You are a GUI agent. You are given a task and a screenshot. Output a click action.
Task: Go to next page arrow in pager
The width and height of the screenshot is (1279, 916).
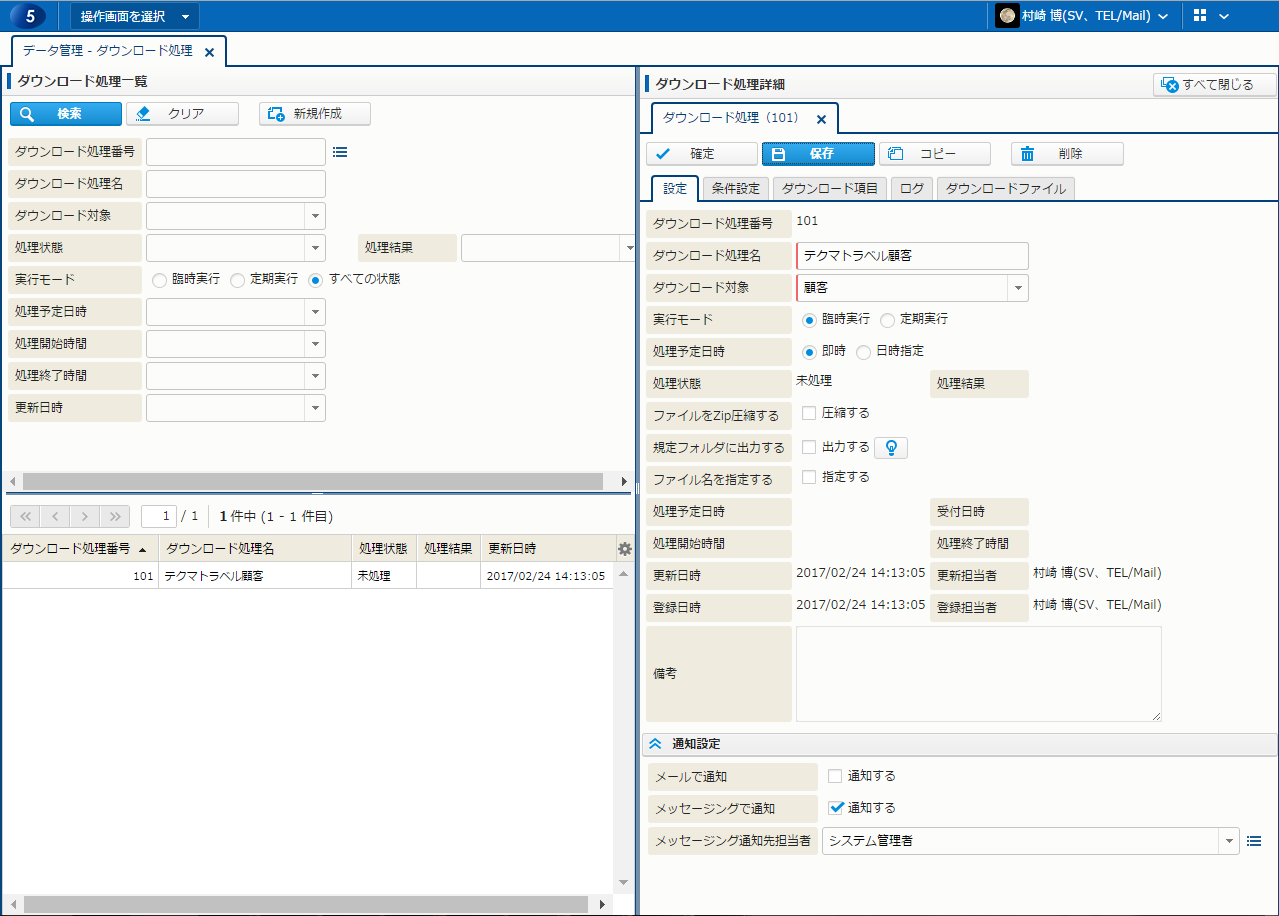pyautogui.click(x=85, y=516)
